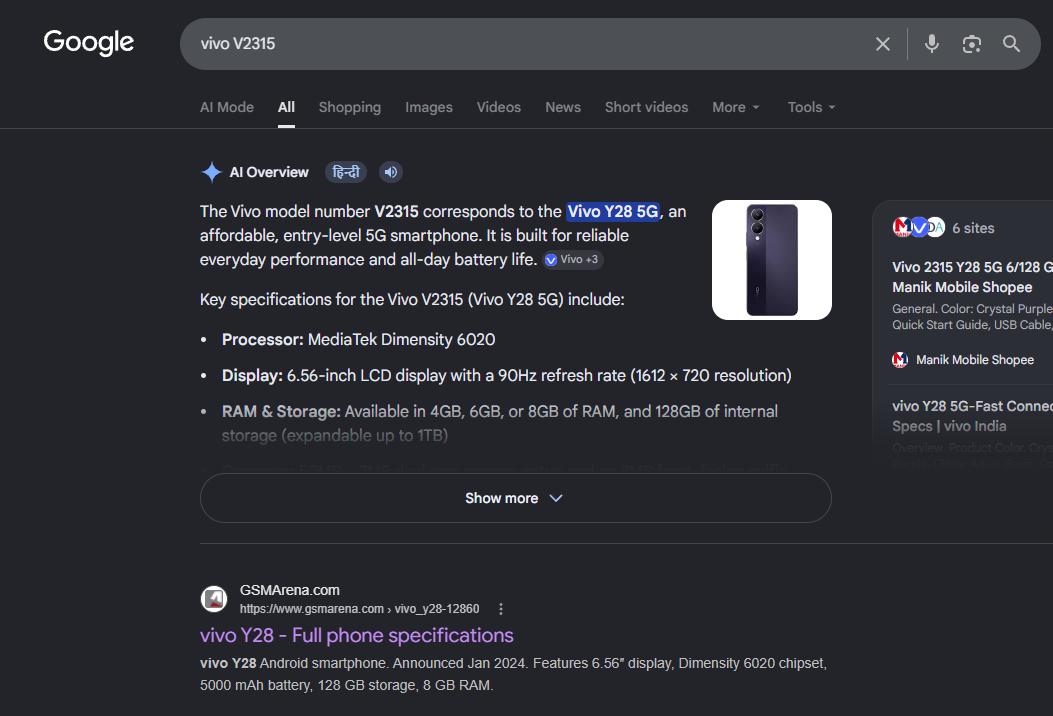1053x716 pixels.
Task: Open the 6 sites source icons
Action: click(x=918, y=228)
